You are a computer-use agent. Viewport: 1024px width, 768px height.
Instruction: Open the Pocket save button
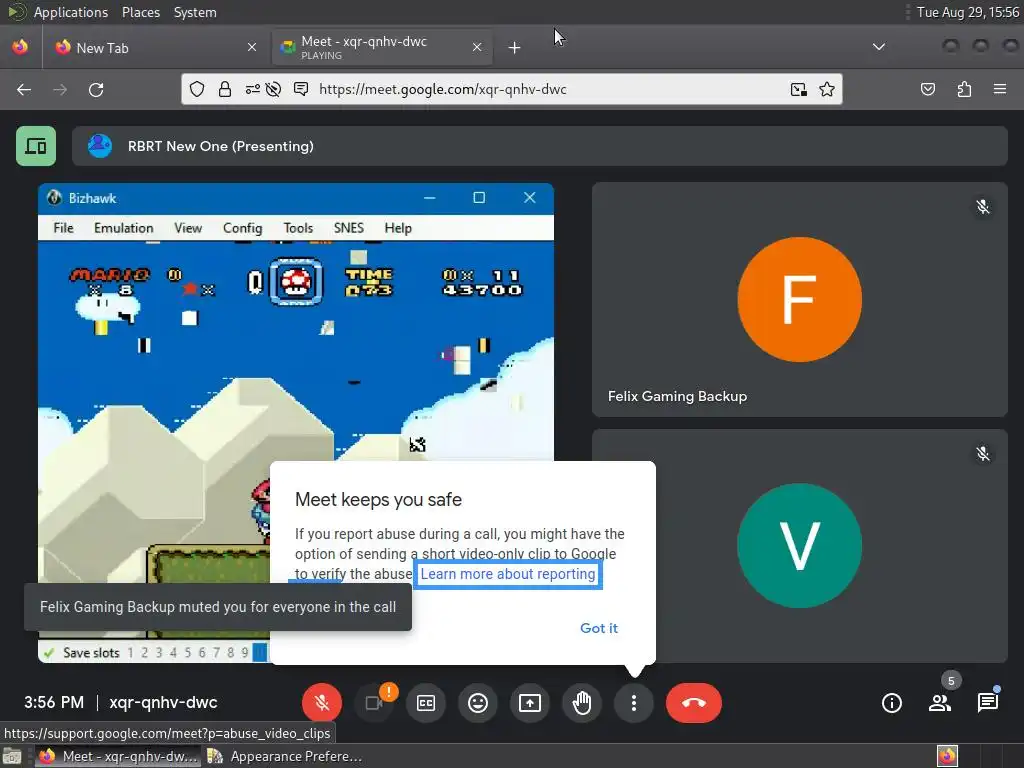(x=927, y=89)
